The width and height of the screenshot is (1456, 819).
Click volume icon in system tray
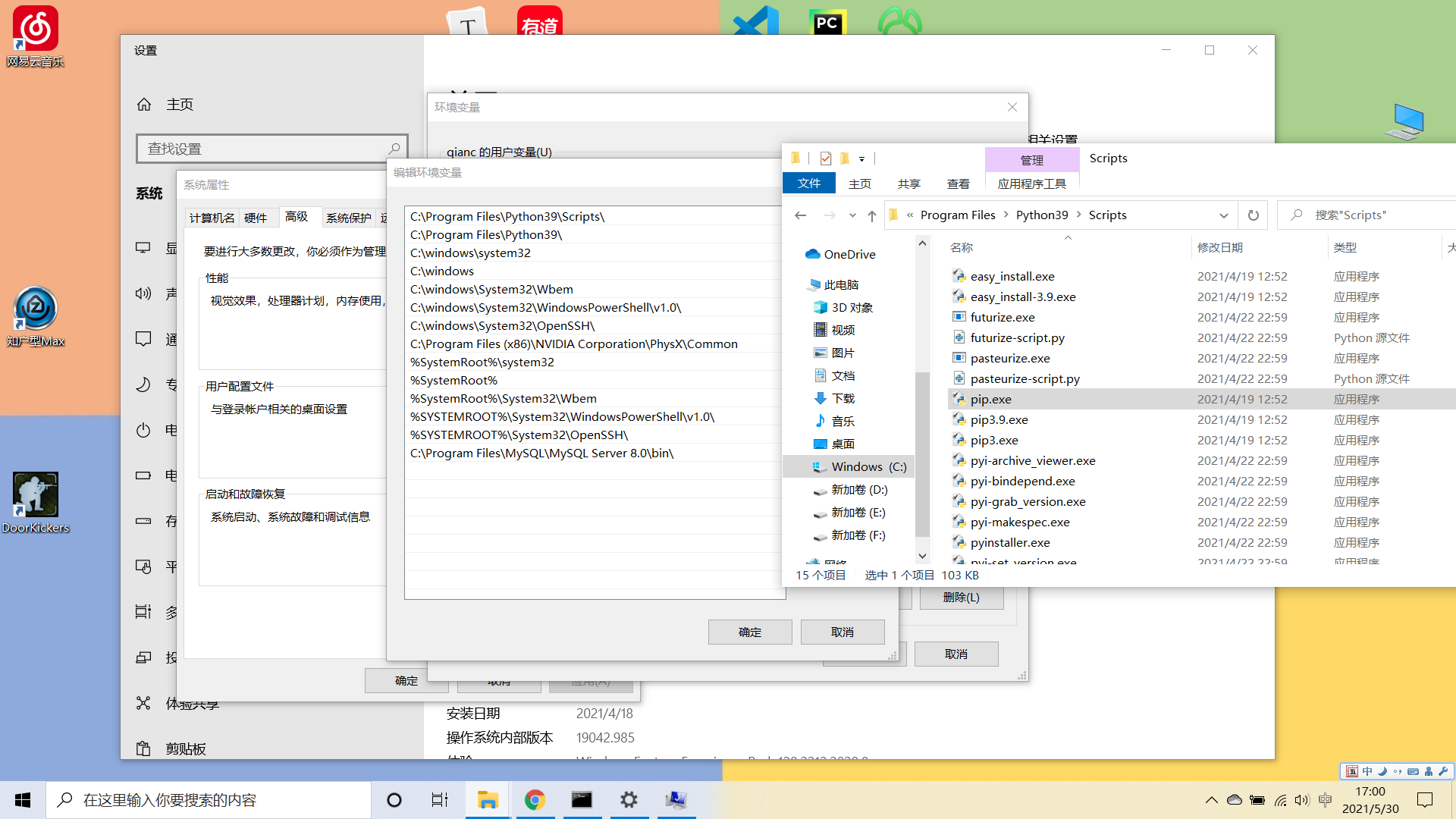tap(1302, 800)
